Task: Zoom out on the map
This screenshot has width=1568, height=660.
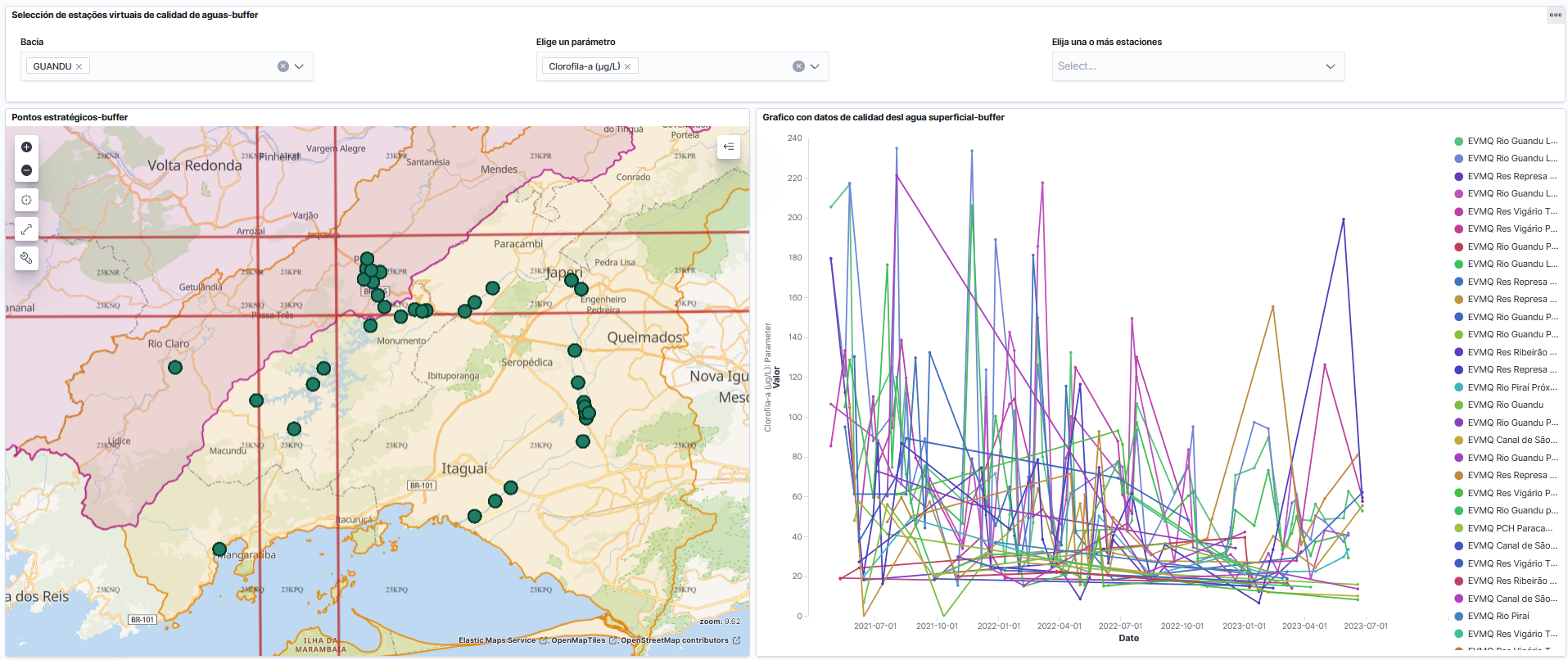Action: coord(26,170)
